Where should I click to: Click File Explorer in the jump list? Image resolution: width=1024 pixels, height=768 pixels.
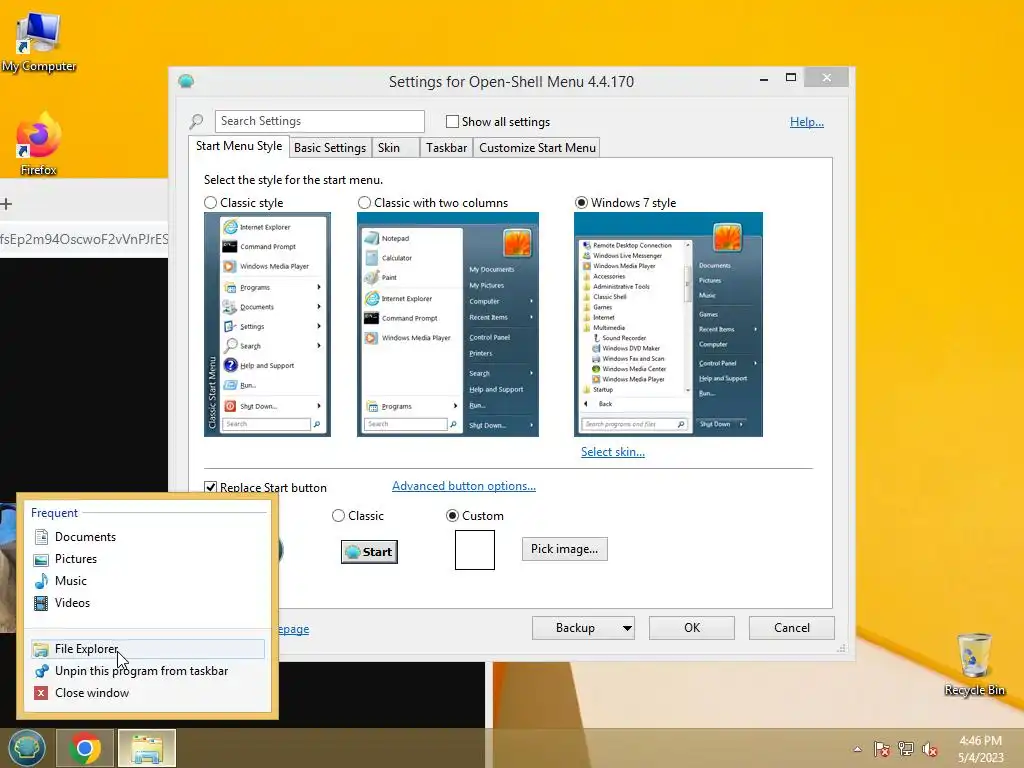pyautogui.click(x=148, y=648)
